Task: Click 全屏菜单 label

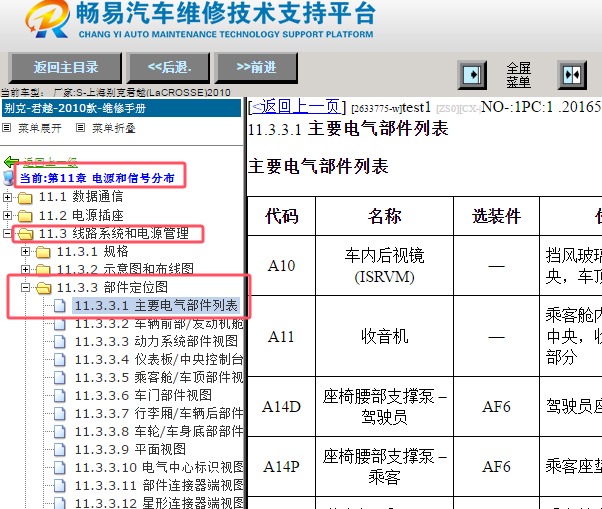Action: tap(518, 75)
